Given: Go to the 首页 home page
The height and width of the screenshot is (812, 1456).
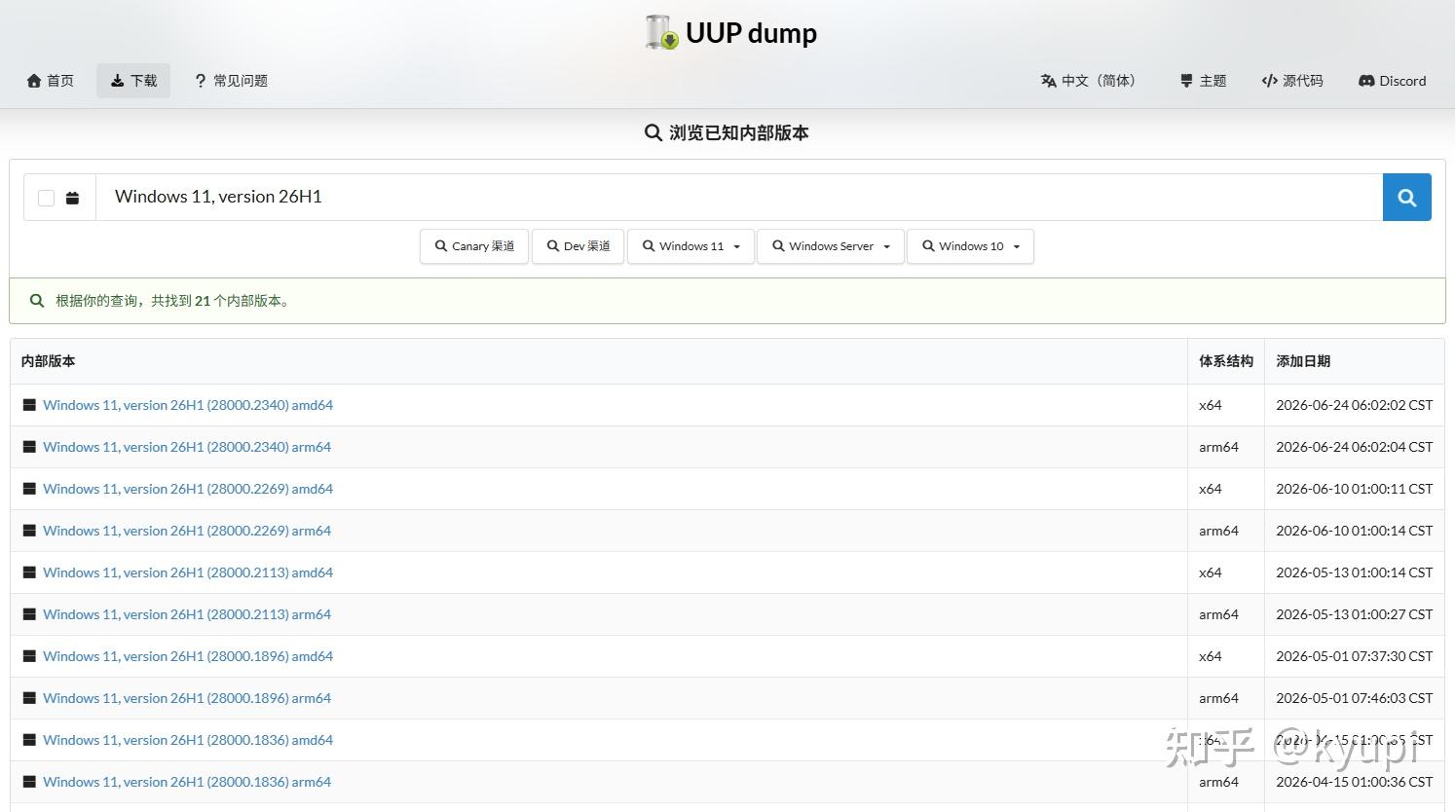Looking at the screenshot, I should [51, 81].
